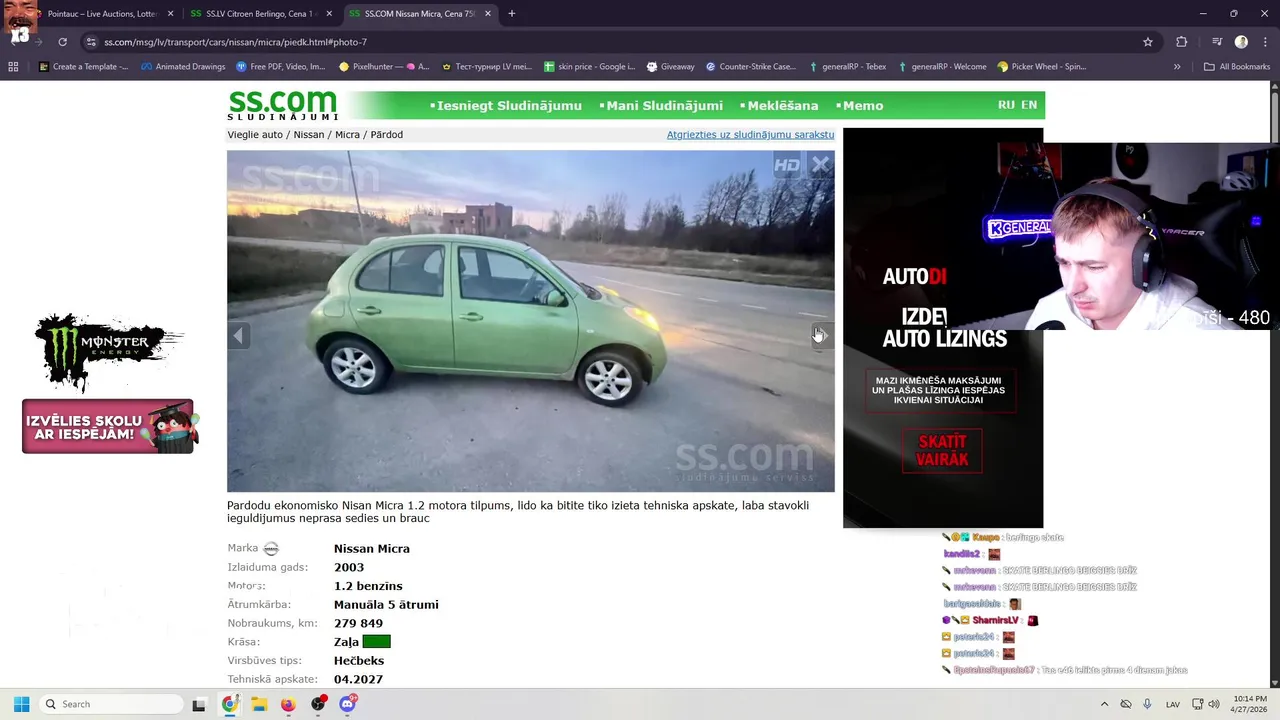This screenshot has width=1280, height=720.
Task: Open Windows Start menu
Action: tap(21, 704)
